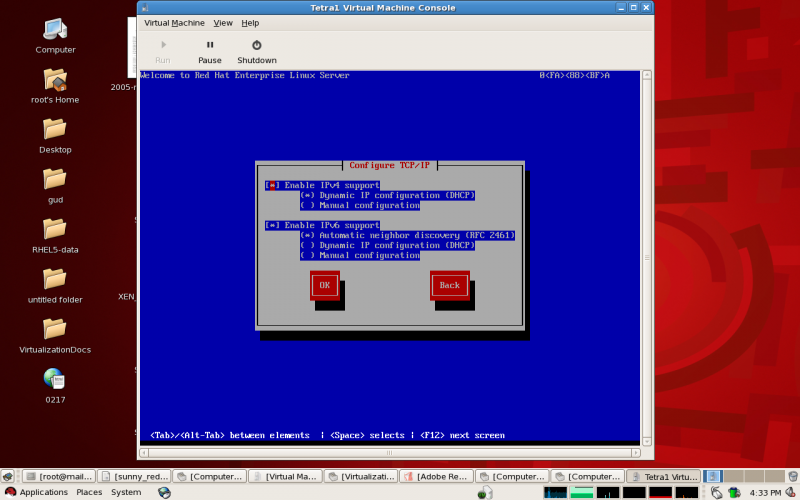Switch to the Virtual Ma... taskbar window
800x500 pixels.
pyautogui.click(x=285, y=477)
